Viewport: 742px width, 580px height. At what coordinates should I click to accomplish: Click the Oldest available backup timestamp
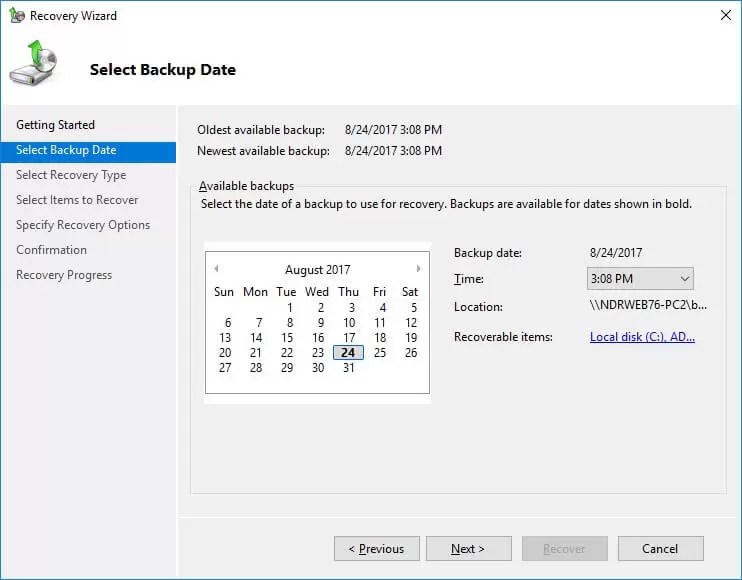coord(393,130)
